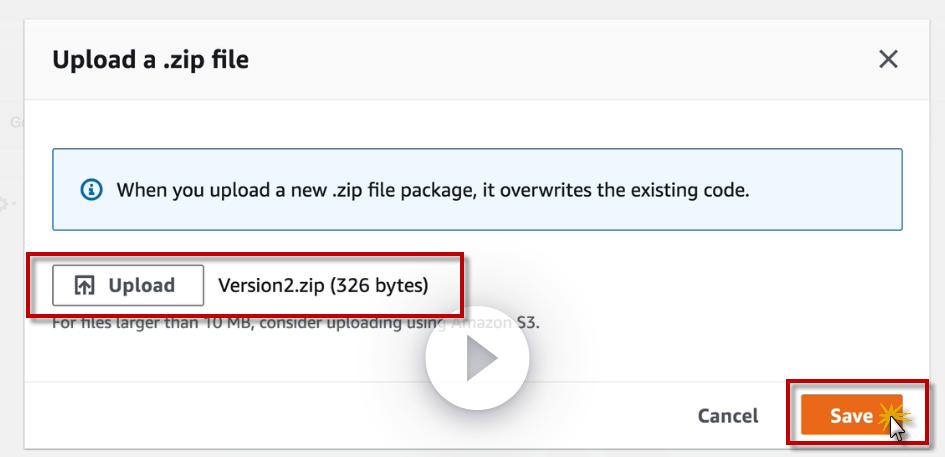Viewport: 945px width, 457px height.
Task: Click the "Upload a .zip file" dialog title
Action: pos(150,60)
